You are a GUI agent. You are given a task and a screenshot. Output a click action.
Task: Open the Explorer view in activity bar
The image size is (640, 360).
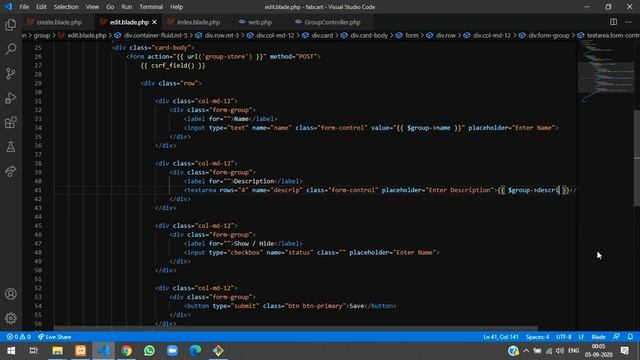pos(11,25)
